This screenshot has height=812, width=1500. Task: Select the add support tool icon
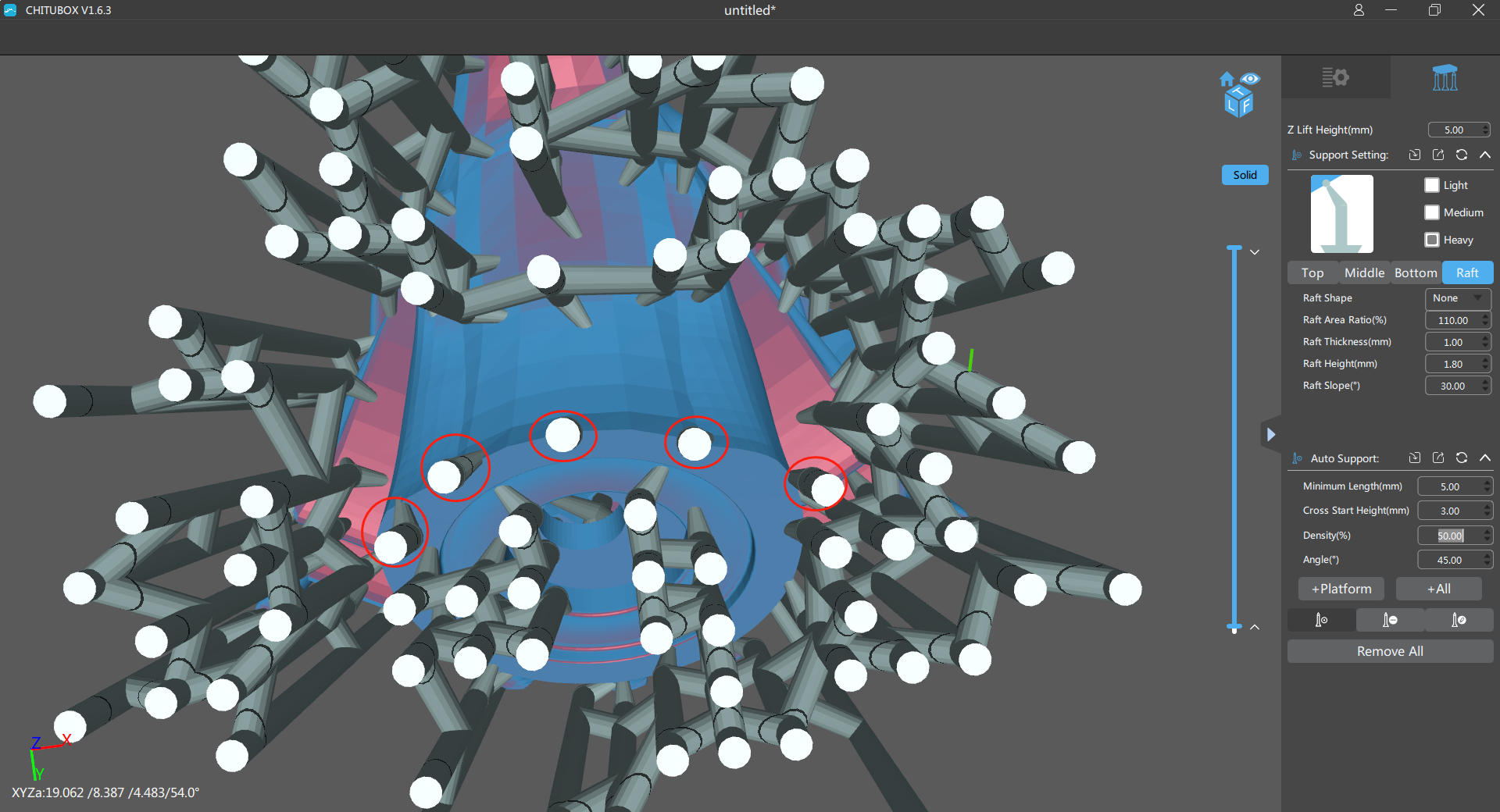click(x=1321, y=620)
